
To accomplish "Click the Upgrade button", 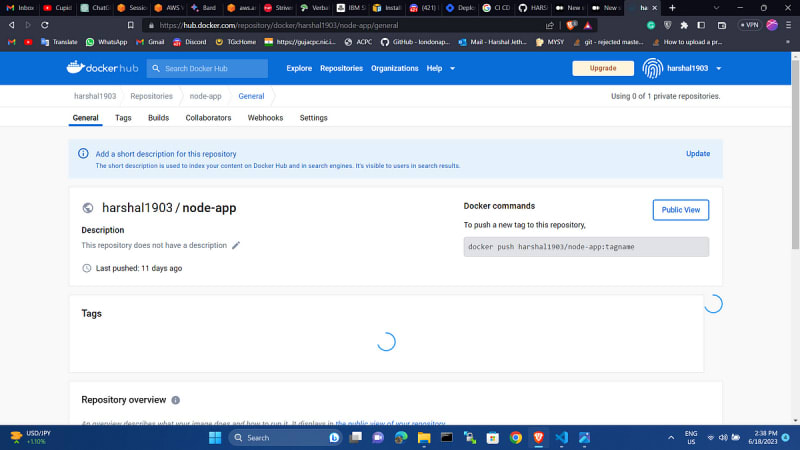I will pyautogui.click(x=603, y=68).
